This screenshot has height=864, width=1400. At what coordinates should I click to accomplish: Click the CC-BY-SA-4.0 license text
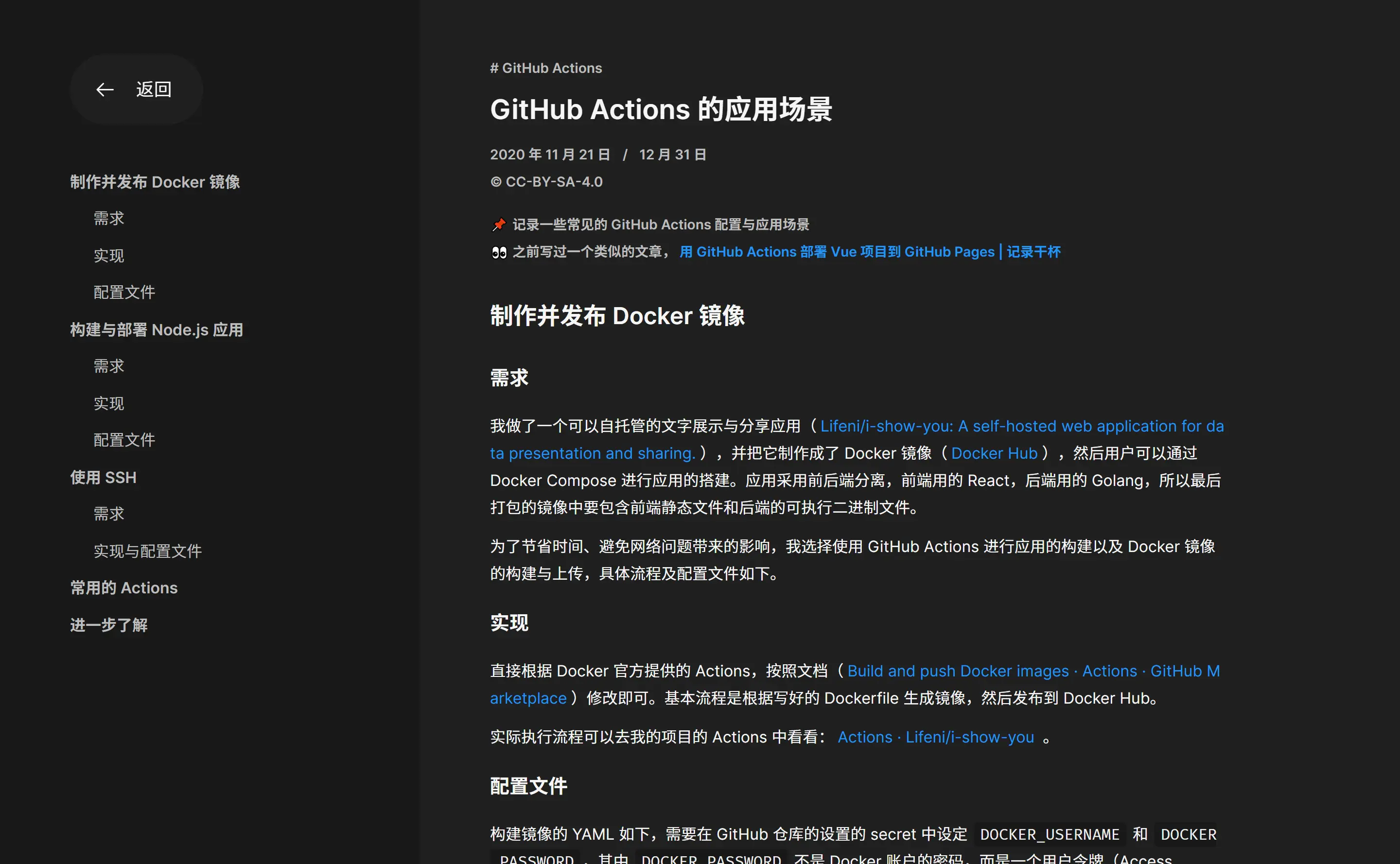point(546,182)
